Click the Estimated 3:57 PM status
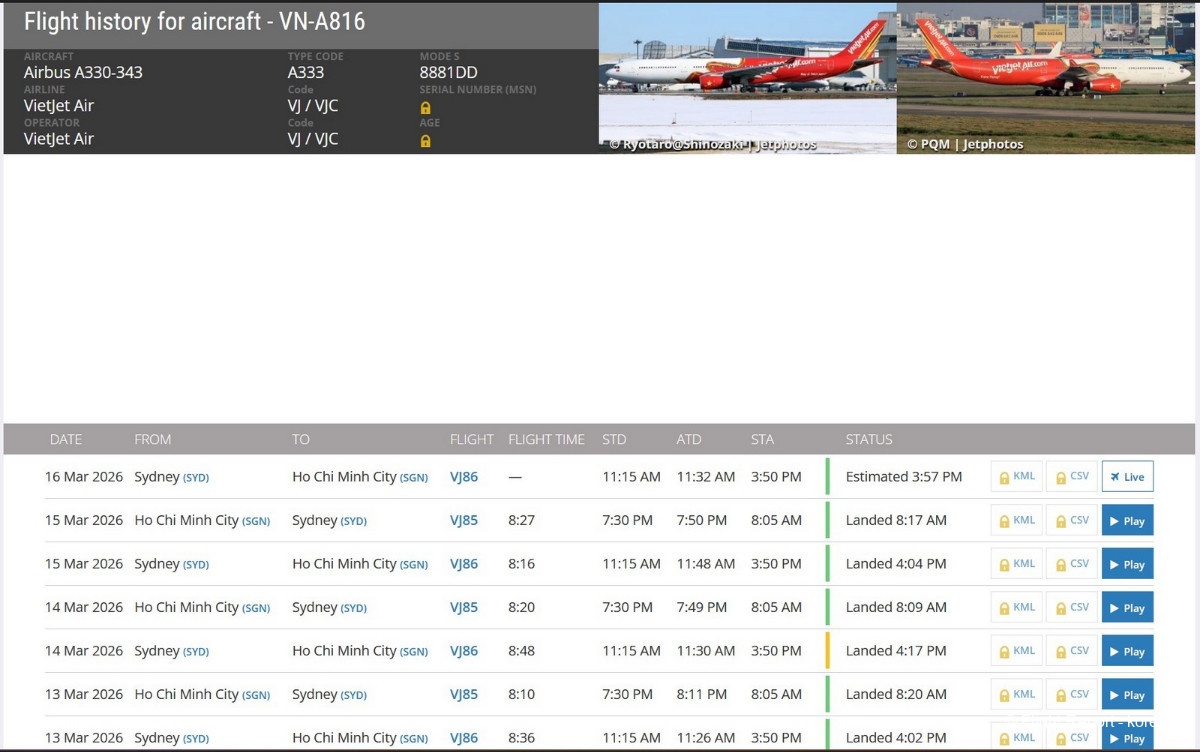The image size is (1200, 752). pyautogui.click(x=904, y=477)
